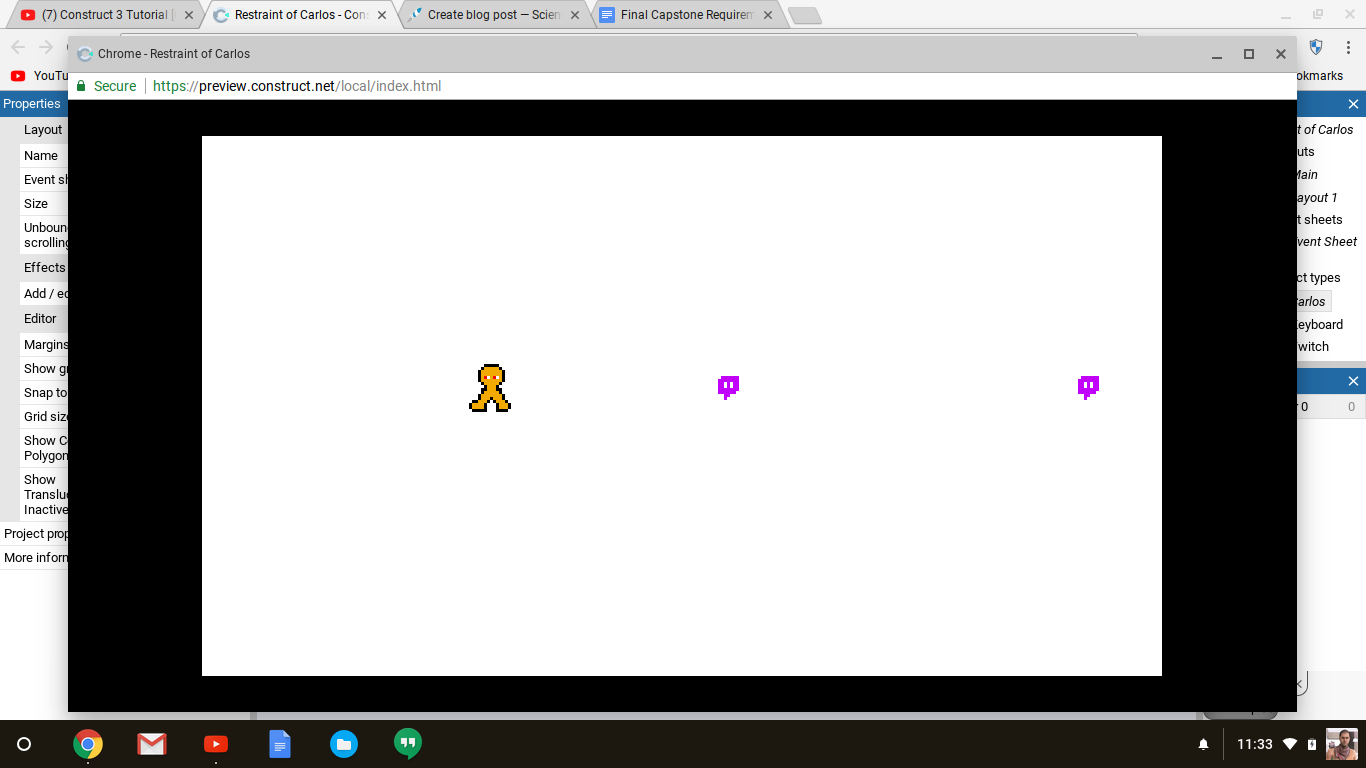Screen dimensions: 1366x768
Task: Click the orange Carlos character sprite
Action: tap(490, 388)
